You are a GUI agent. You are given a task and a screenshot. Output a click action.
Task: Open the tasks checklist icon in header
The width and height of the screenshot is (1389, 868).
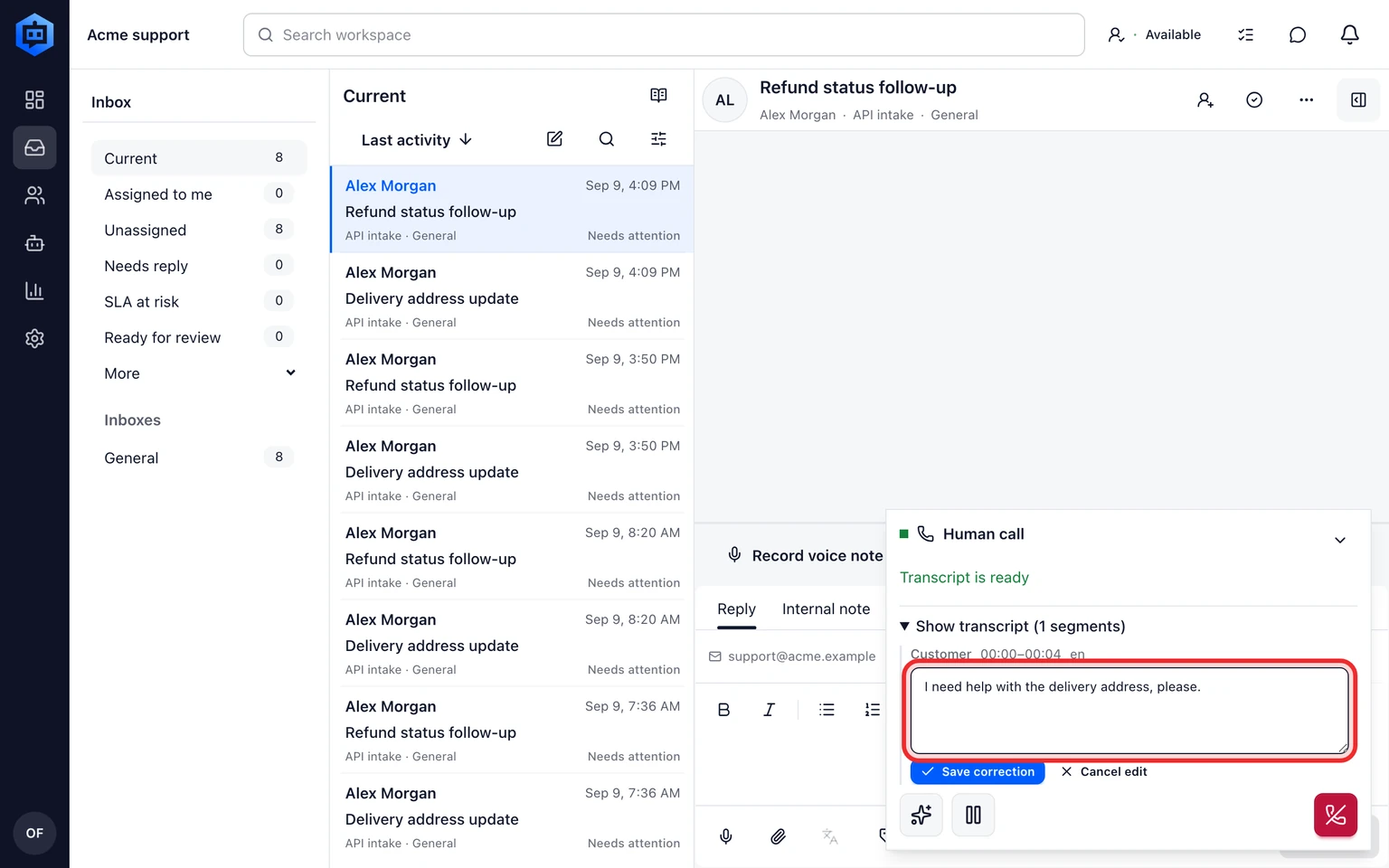(x=1245, y=34)
